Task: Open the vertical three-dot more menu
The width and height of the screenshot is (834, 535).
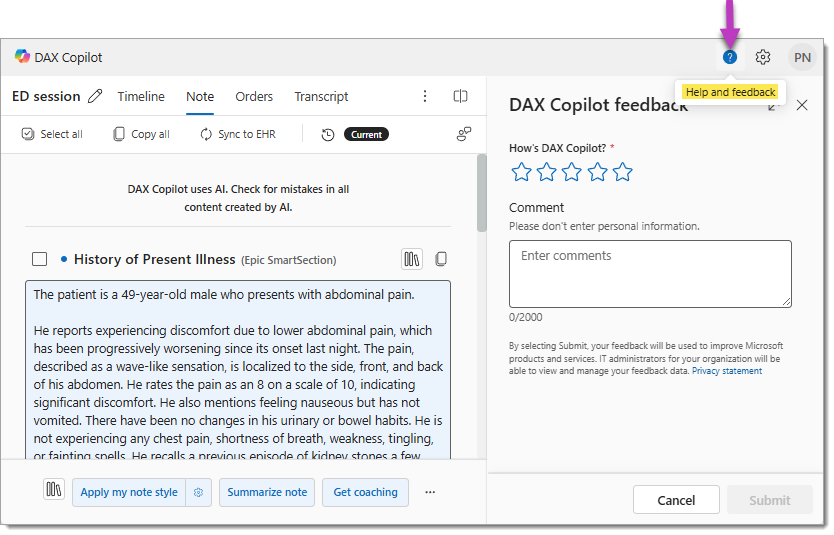Action: pos(424,96)
